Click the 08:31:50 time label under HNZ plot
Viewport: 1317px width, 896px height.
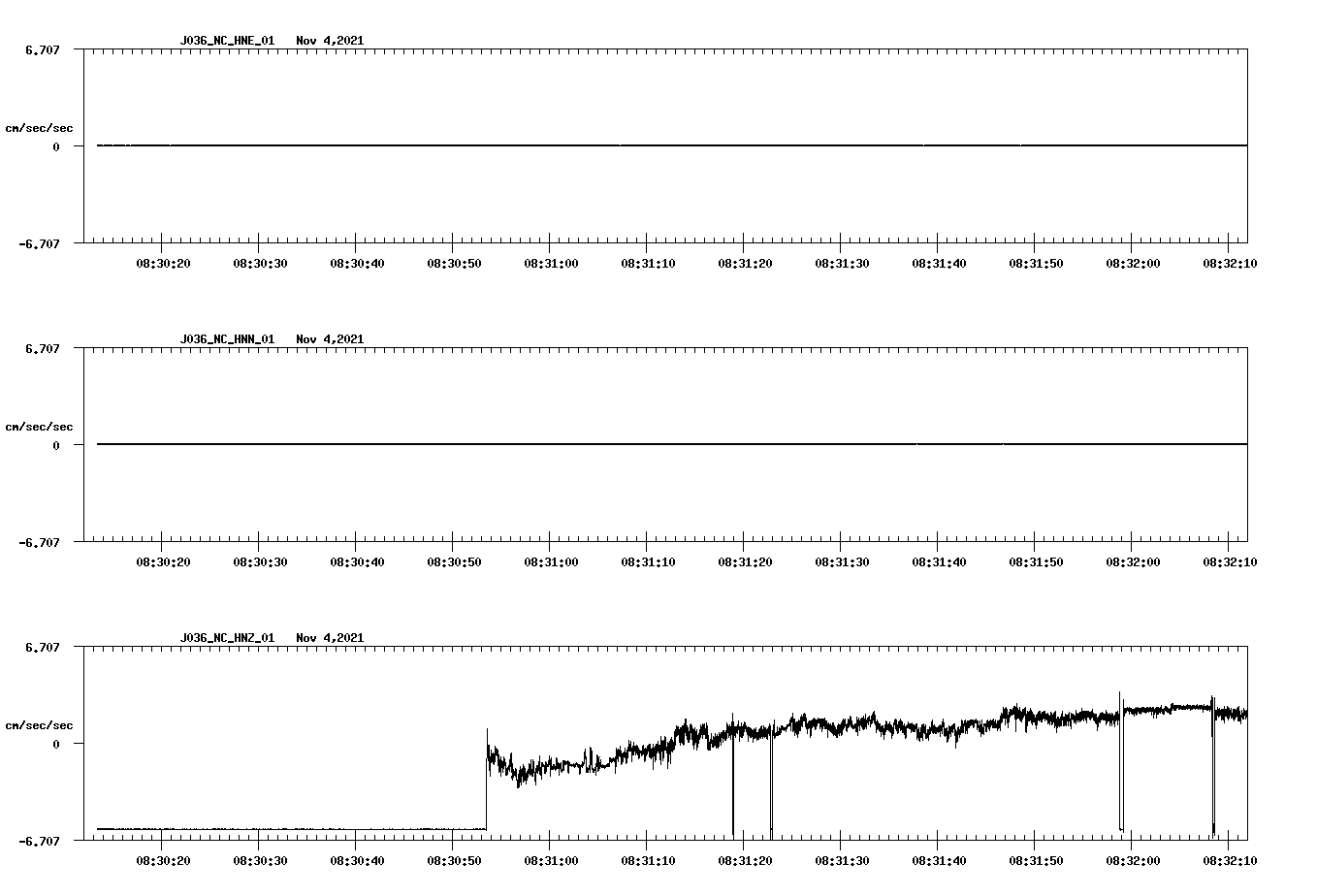tap(1036, 860)
